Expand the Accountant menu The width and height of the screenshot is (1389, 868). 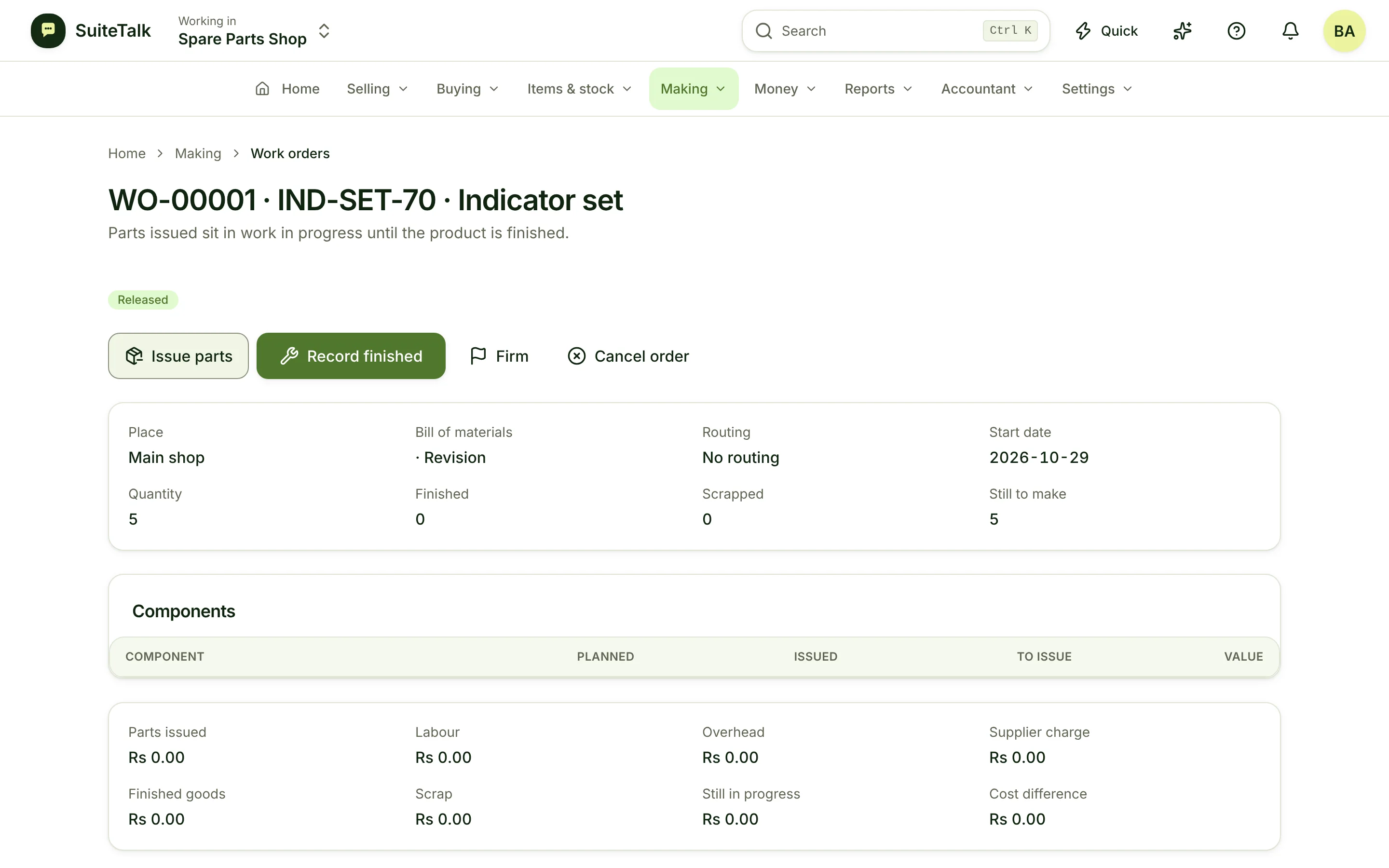pos(987,89)
